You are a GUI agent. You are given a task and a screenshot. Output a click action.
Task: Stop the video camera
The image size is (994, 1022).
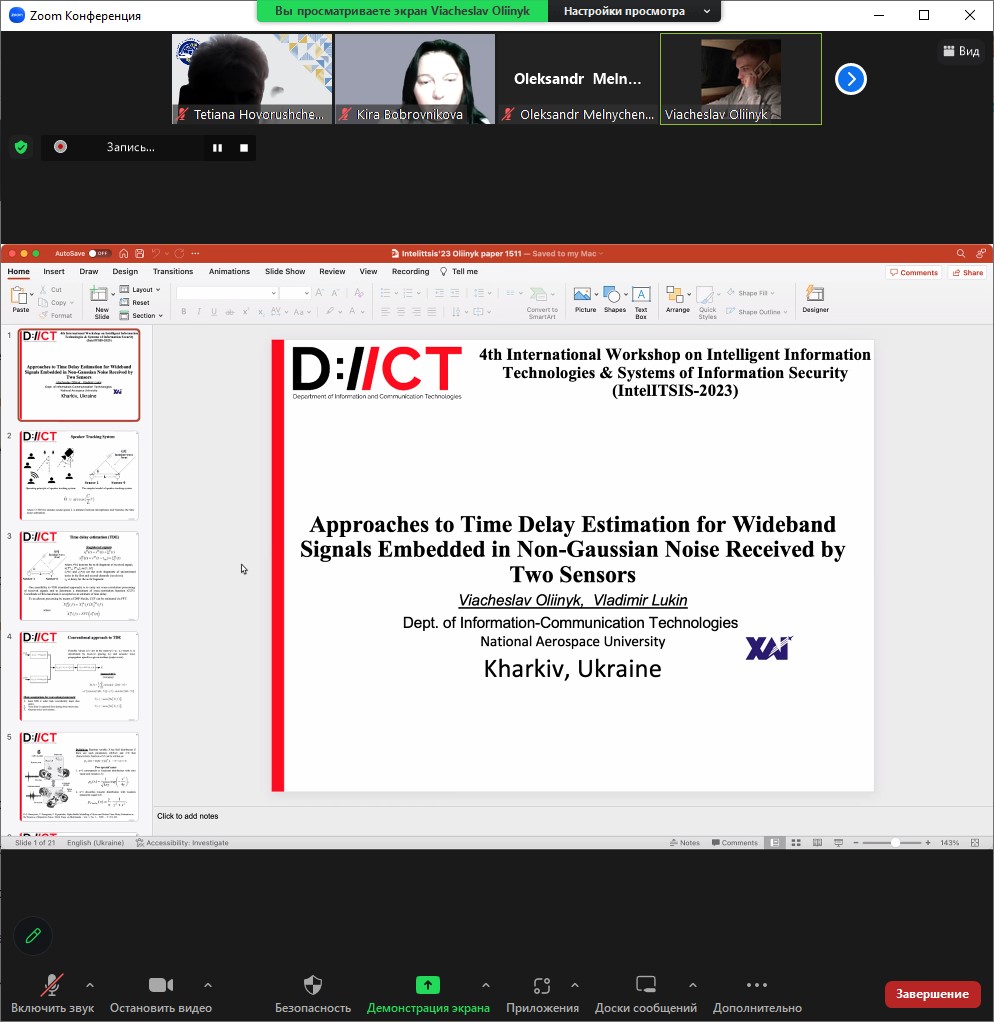tap(160, 986)
